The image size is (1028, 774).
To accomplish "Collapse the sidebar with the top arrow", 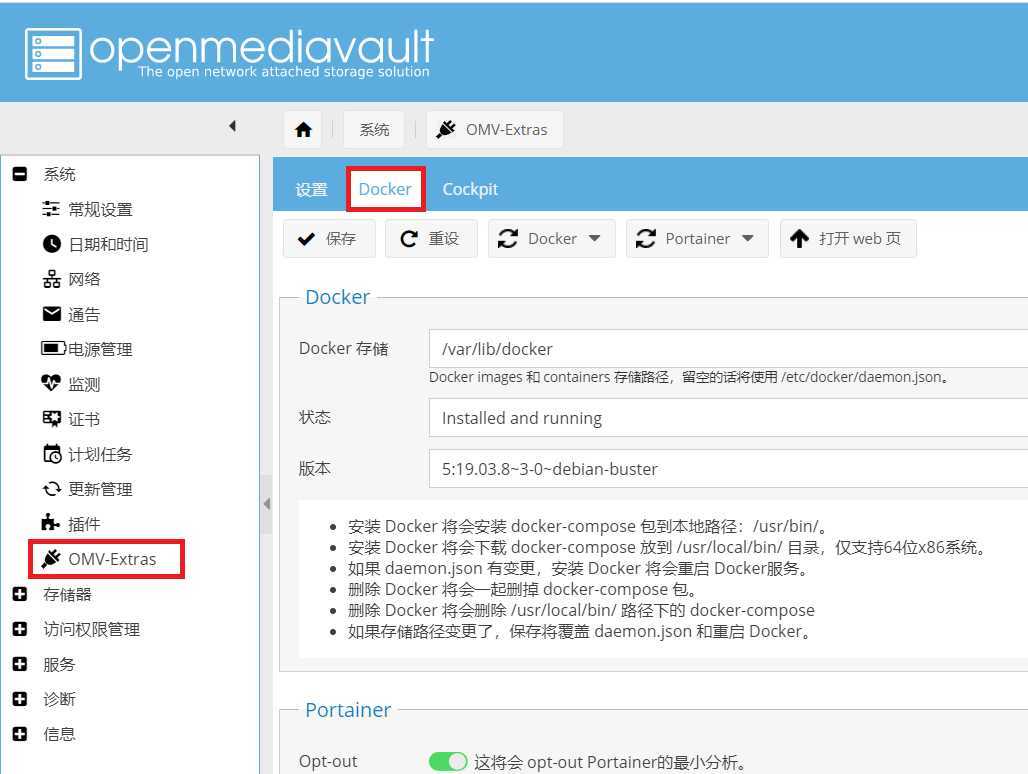I will tap(233, 126).
